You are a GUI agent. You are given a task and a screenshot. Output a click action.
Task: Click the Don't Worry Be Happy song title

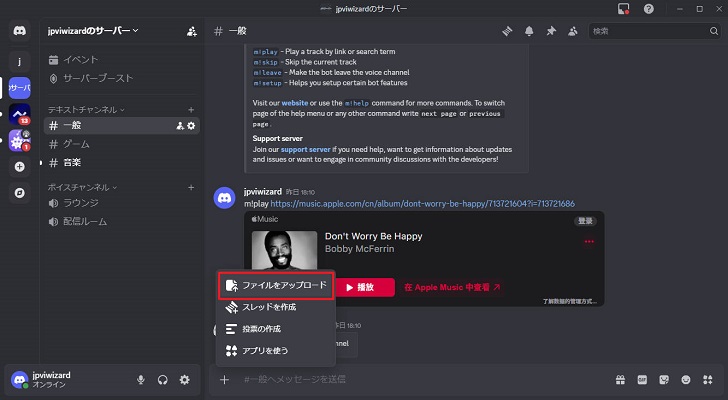pyautogui.click(x=373, y=236)
